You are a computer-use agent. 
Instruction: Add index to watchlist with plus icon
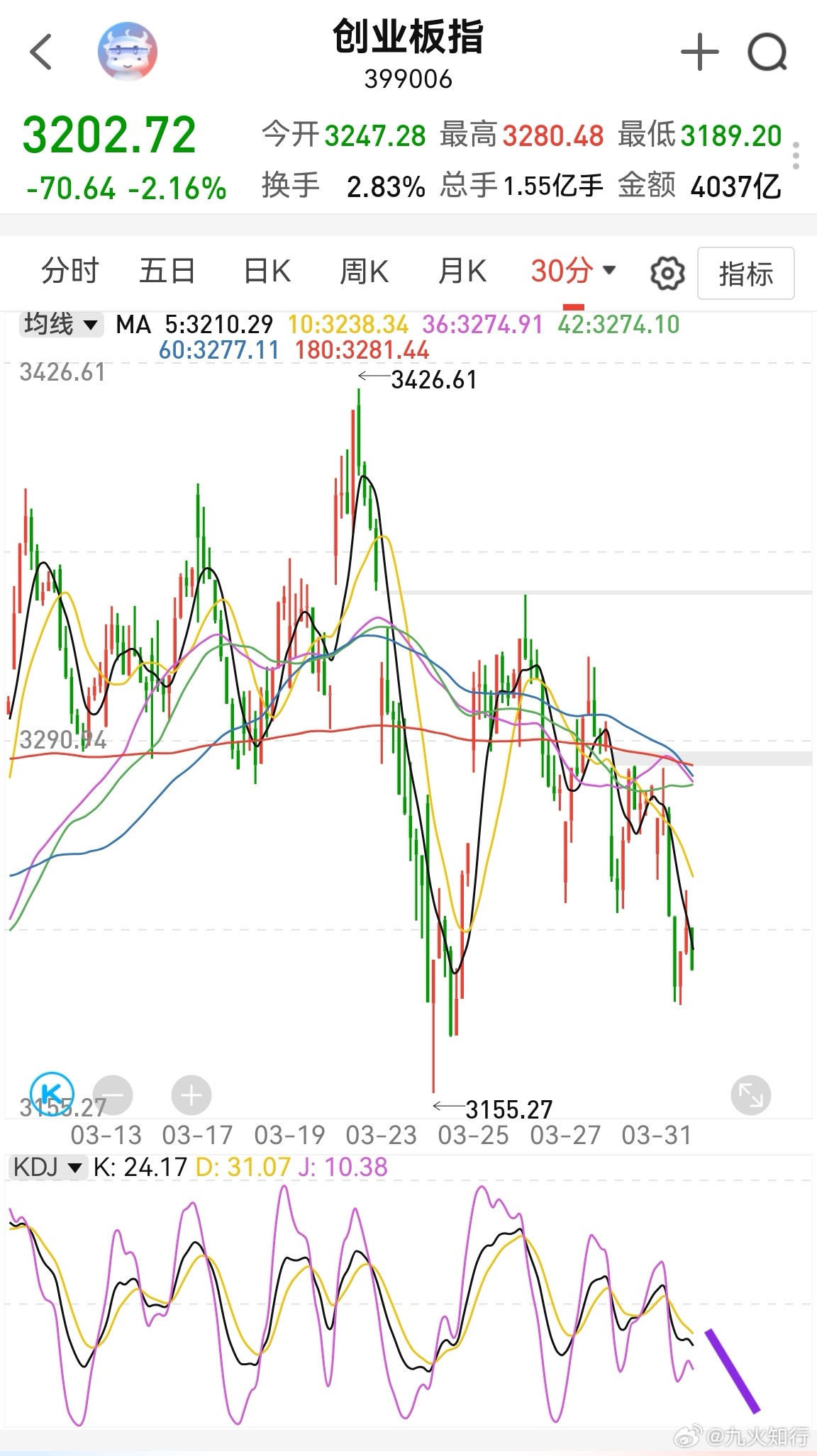point(700,52)
